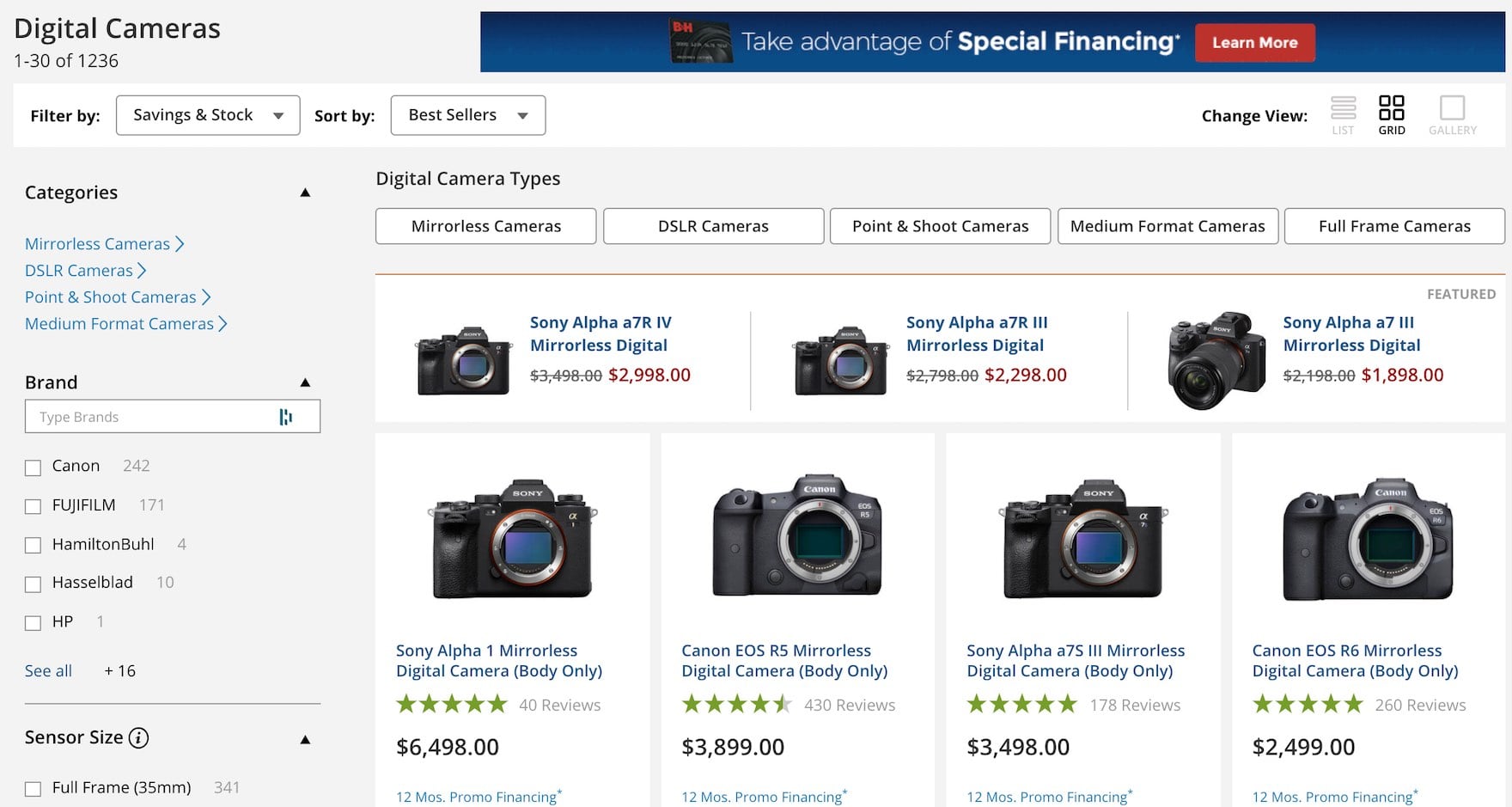Click the Canon EOS R5 star rating
This screenshot has width=1512, height=807.
[x=737, y=705]
